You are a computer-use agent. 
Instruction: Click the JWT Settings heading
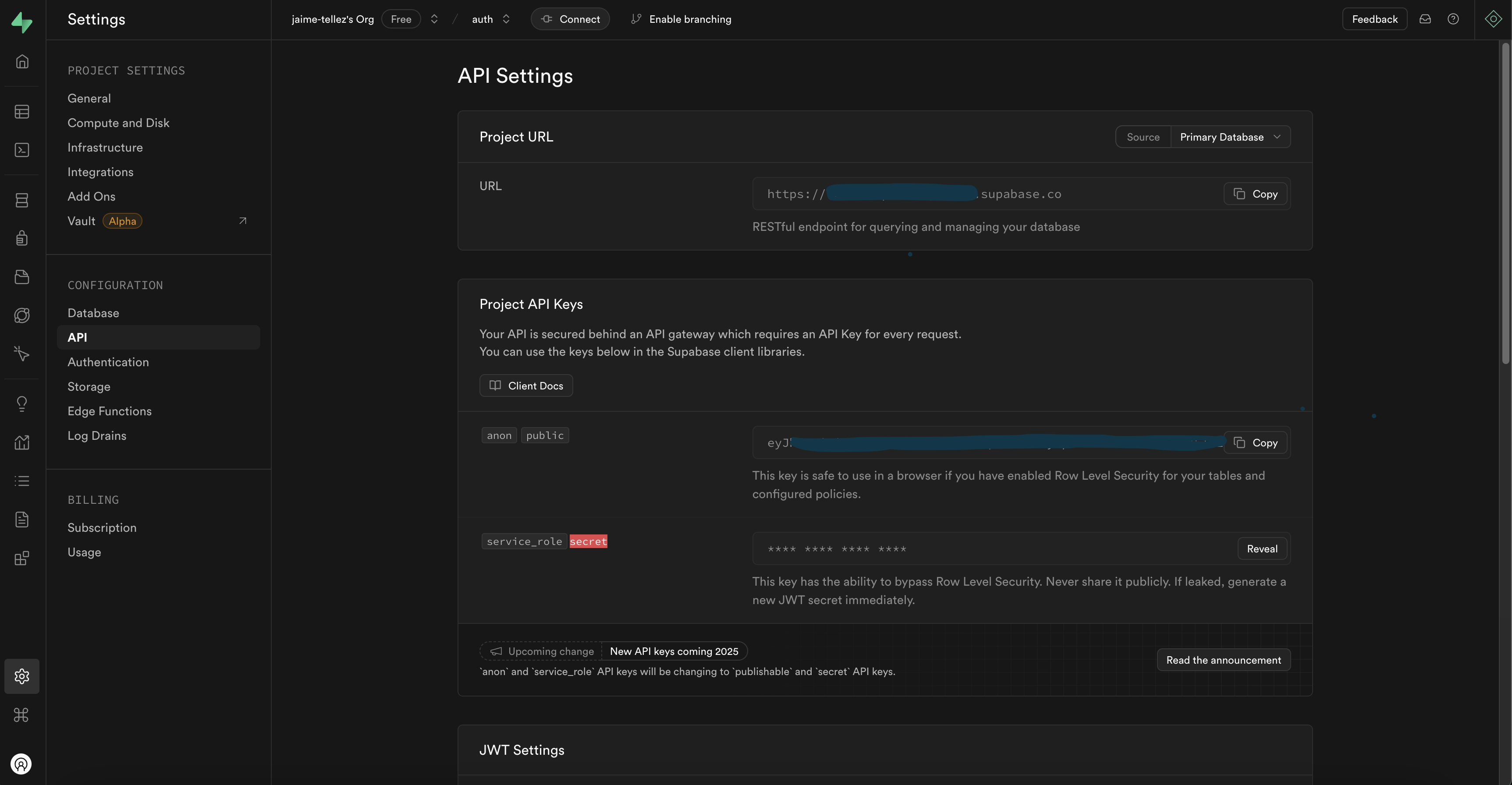tap(522, 750)
